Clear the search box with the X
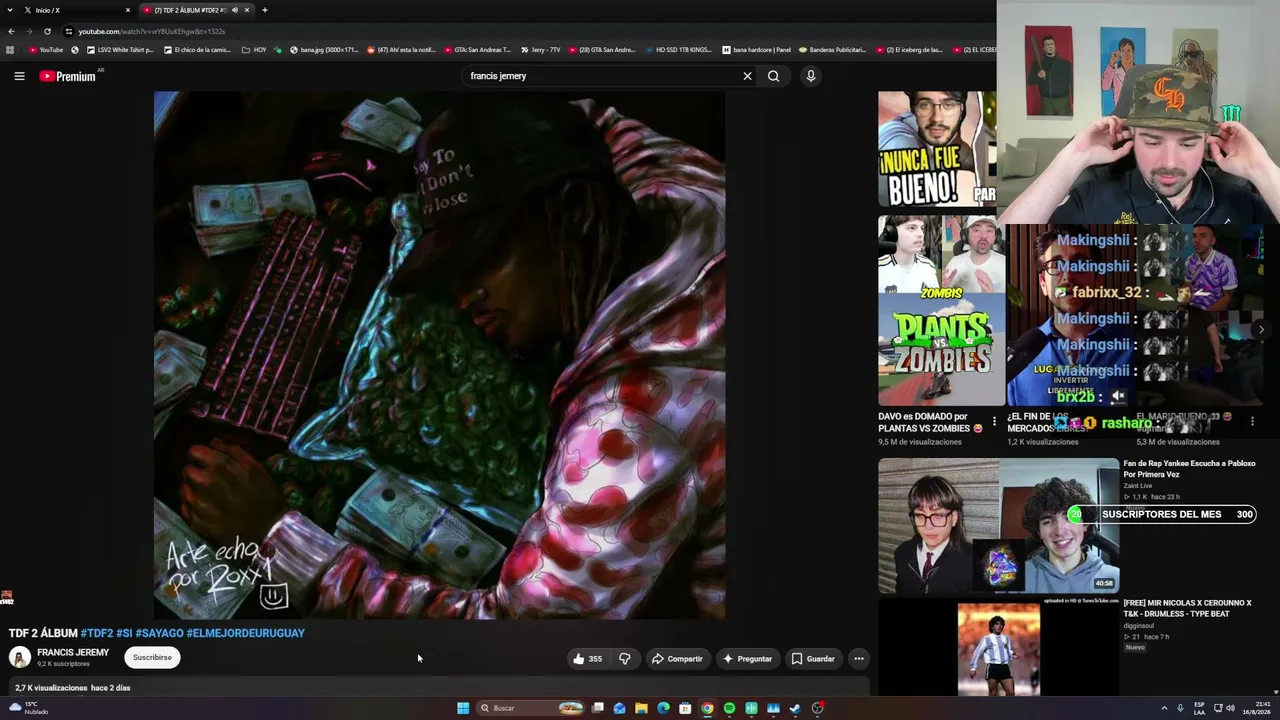 click(747, 76)
